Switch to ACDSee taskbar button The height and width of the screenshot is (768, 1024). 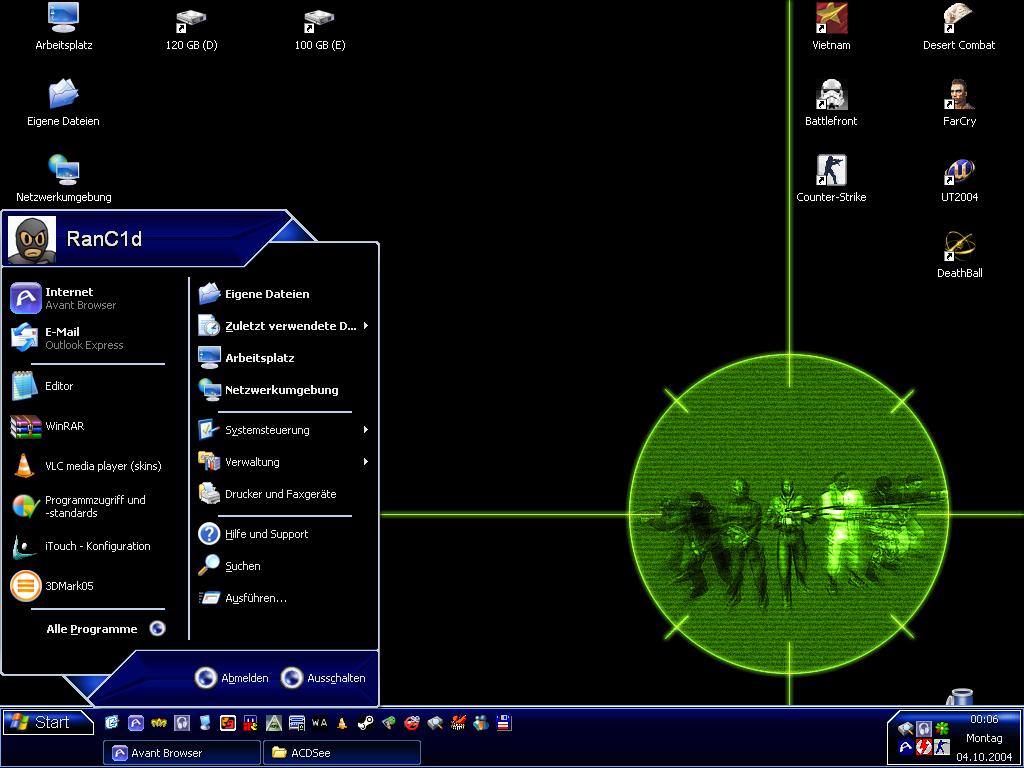pyautogui.click(x=342, y=752)
